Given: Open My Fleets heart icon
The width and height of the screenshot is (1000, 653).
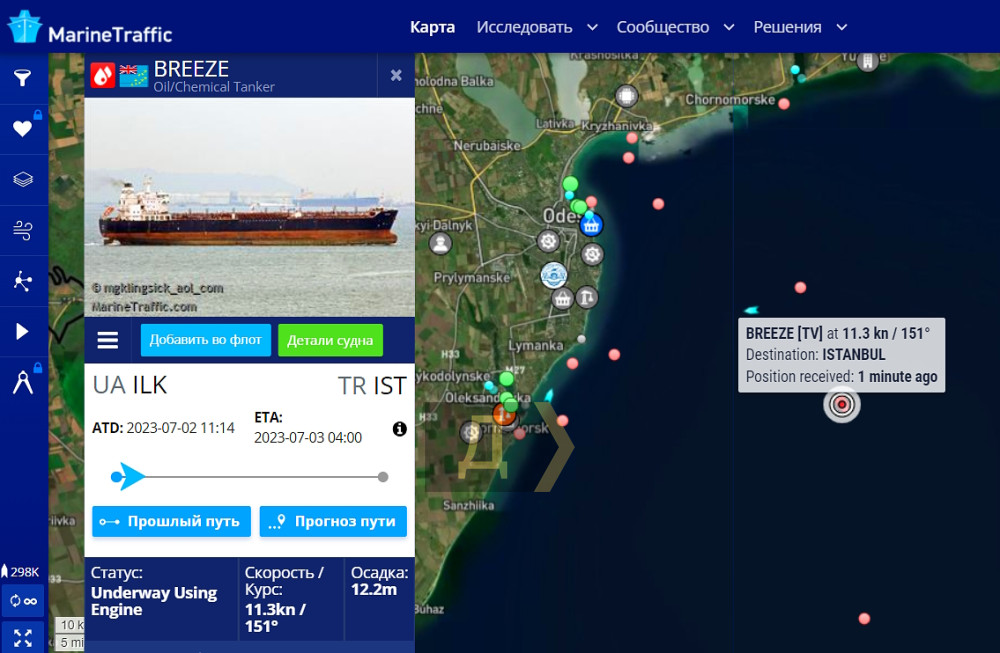Looking at the screenshot, I should (22, 128).
